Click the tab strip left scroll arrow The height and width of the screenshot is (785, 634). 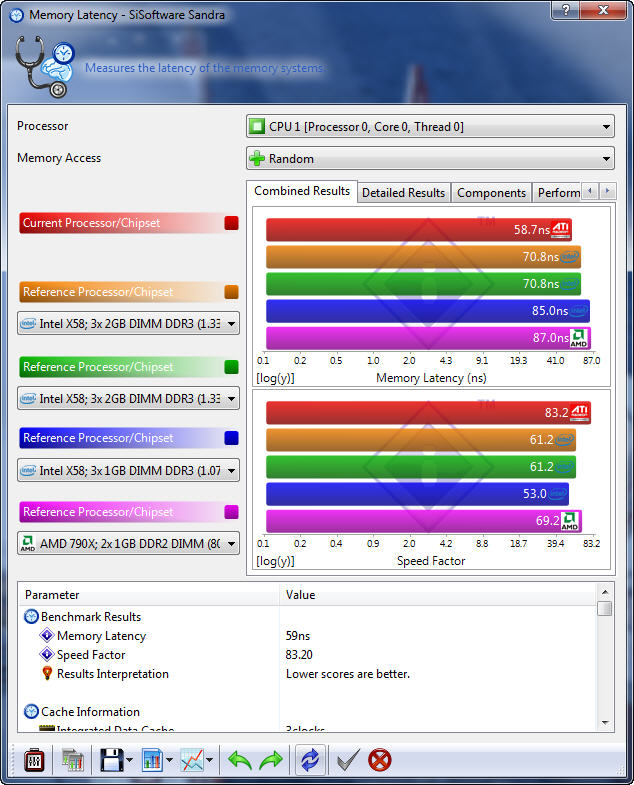[590, 191]
